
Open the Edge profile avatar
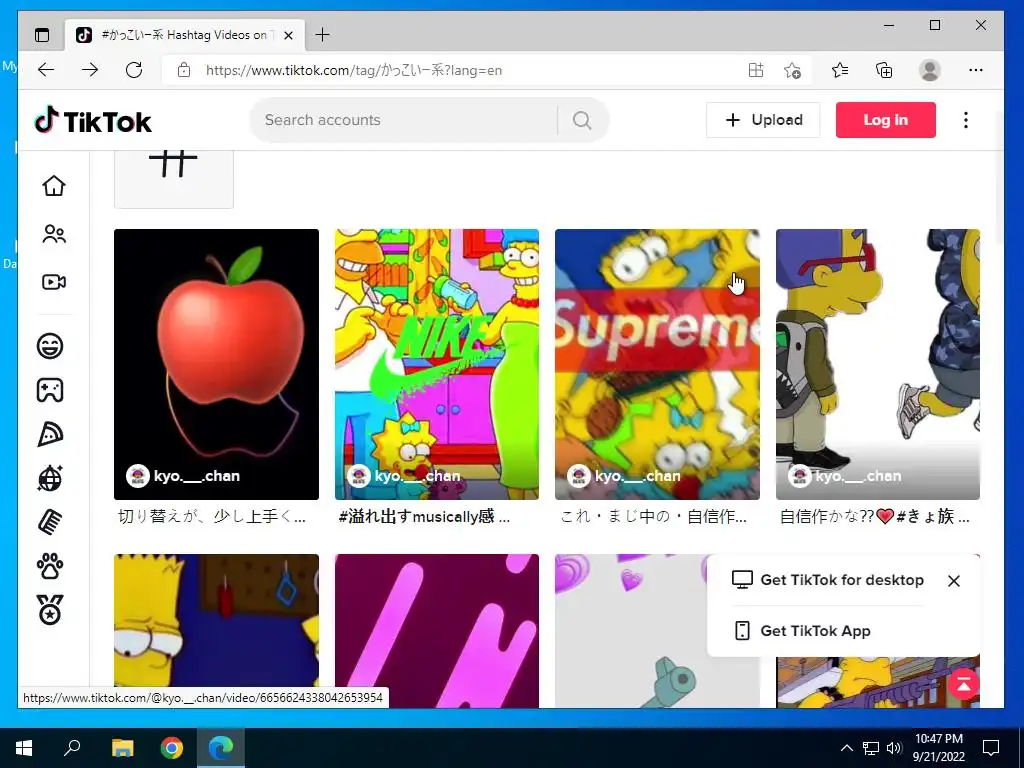(x=929, y=70)
